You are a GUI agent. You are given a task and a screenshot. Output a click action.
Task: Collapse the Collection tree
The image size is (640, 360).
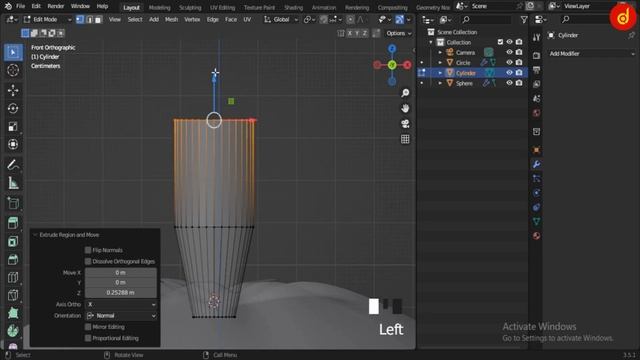pos(431,42)
